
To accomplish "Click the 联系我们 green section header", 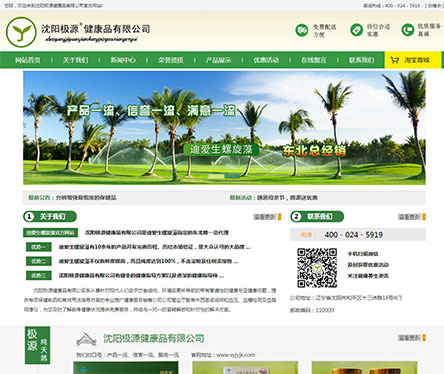I will 317,217.
